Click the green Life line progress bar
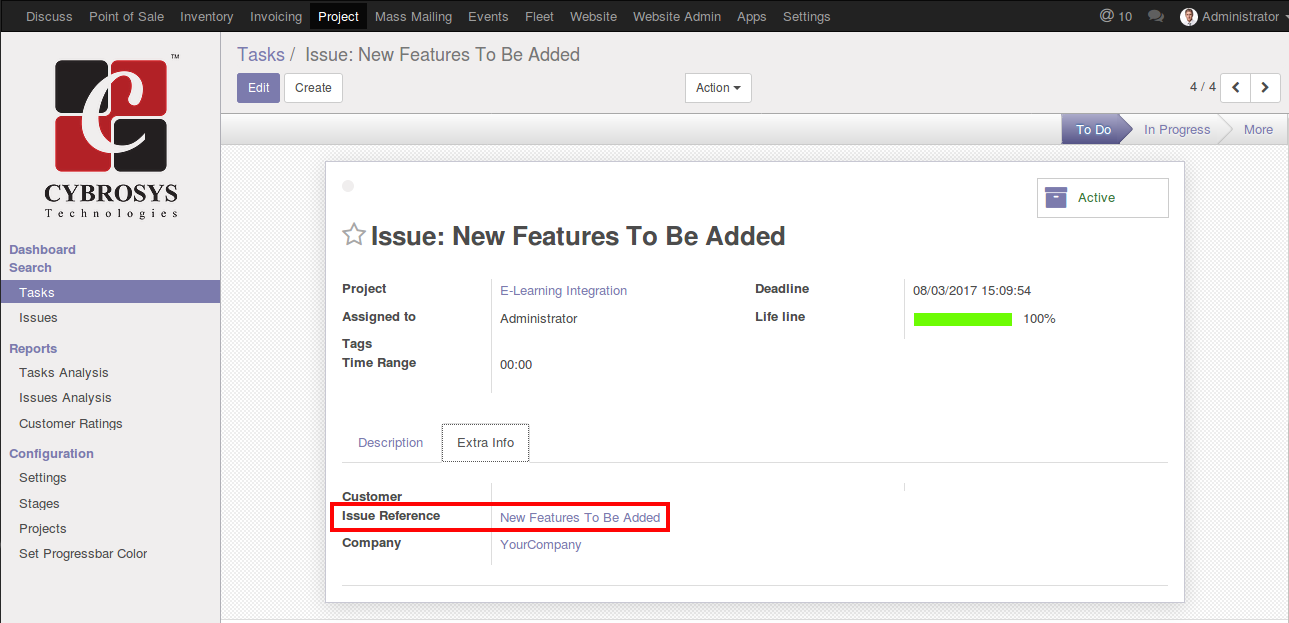Screen dimensions: 1289x623 (x=962, y=319)
